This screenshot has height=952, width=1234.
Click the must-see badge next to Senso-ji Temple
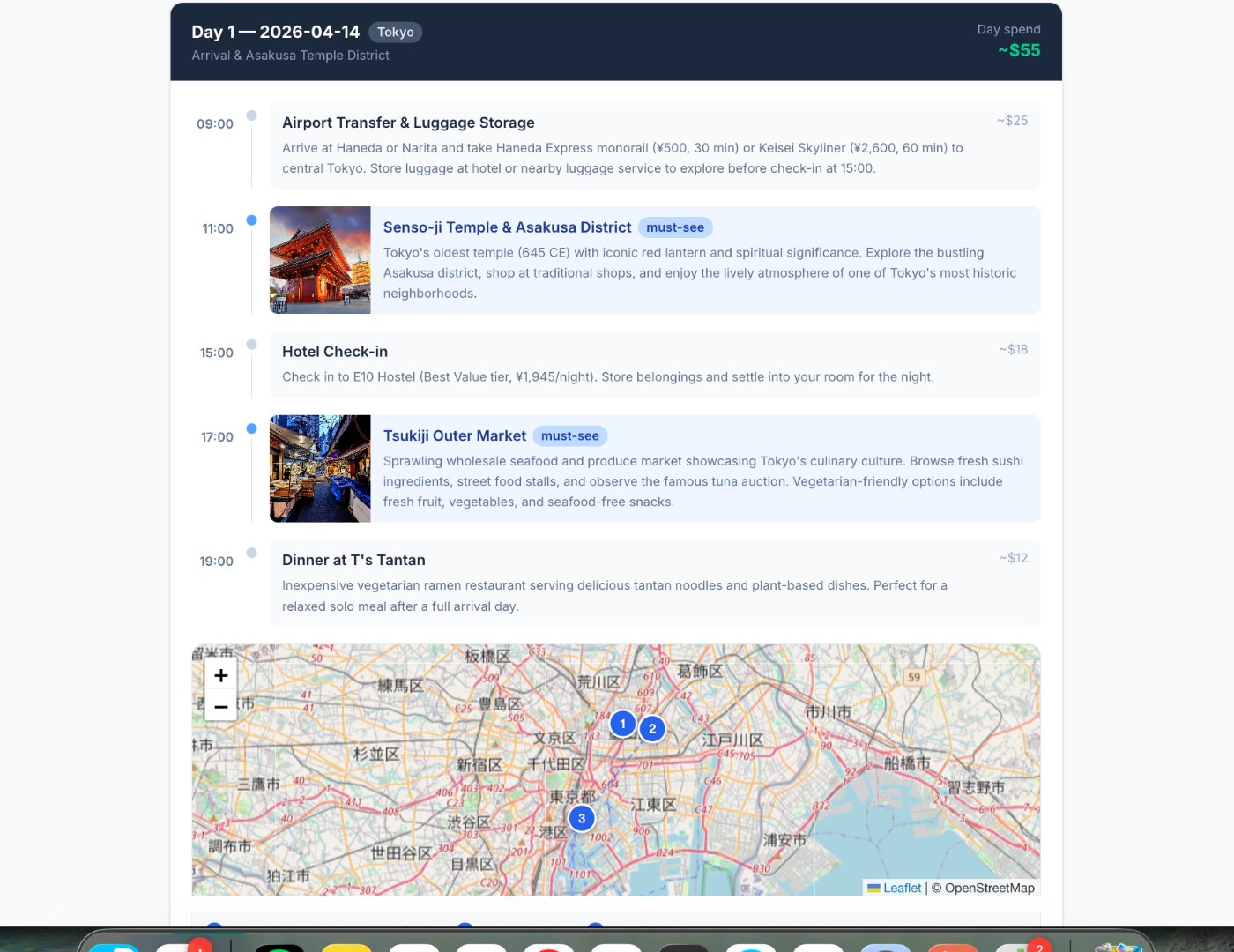coord(675,227)
